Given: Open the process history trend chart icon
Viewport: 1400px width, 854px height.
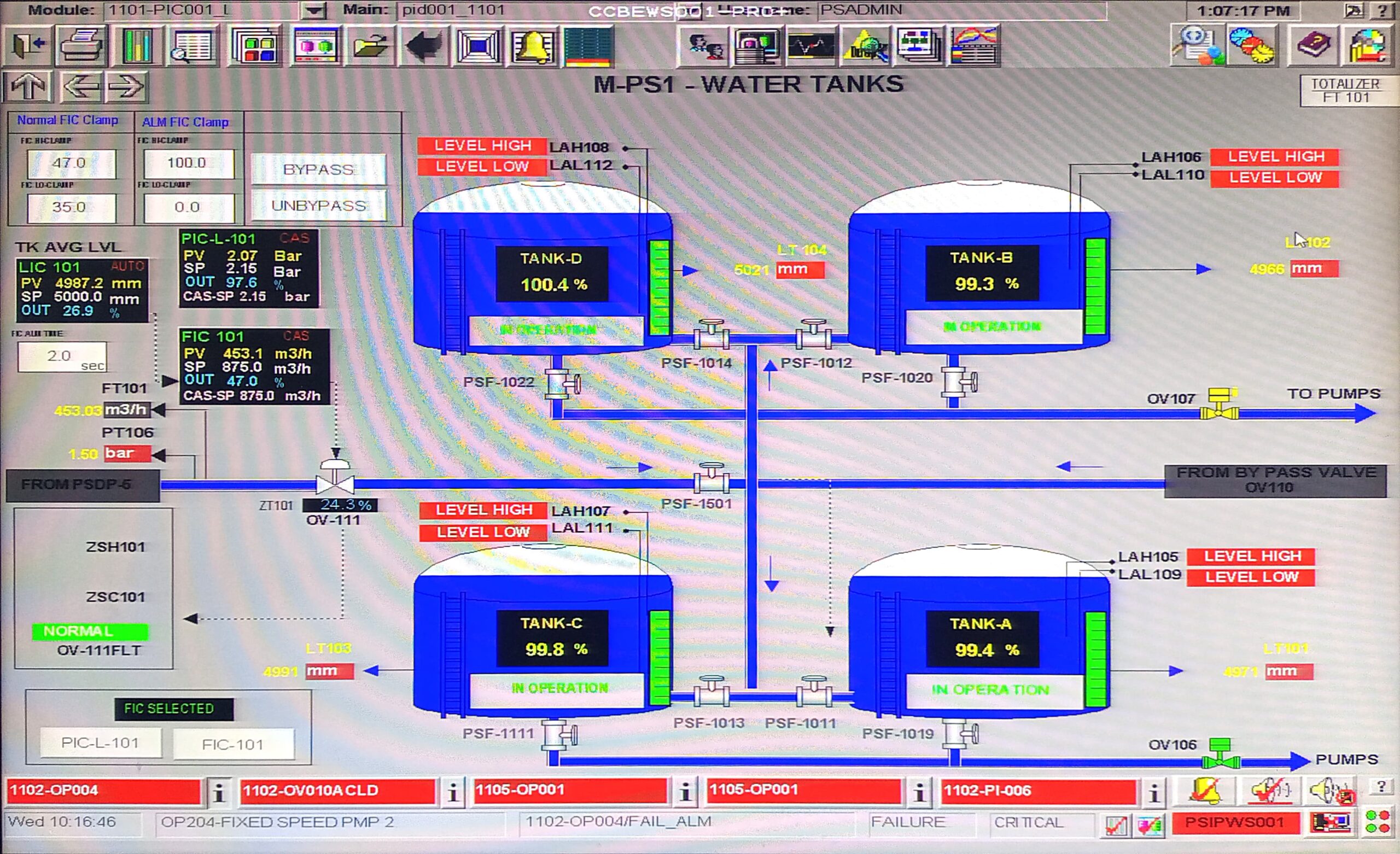Looking at the screenshot, I should pyautogui.click(x=976, y=45).
